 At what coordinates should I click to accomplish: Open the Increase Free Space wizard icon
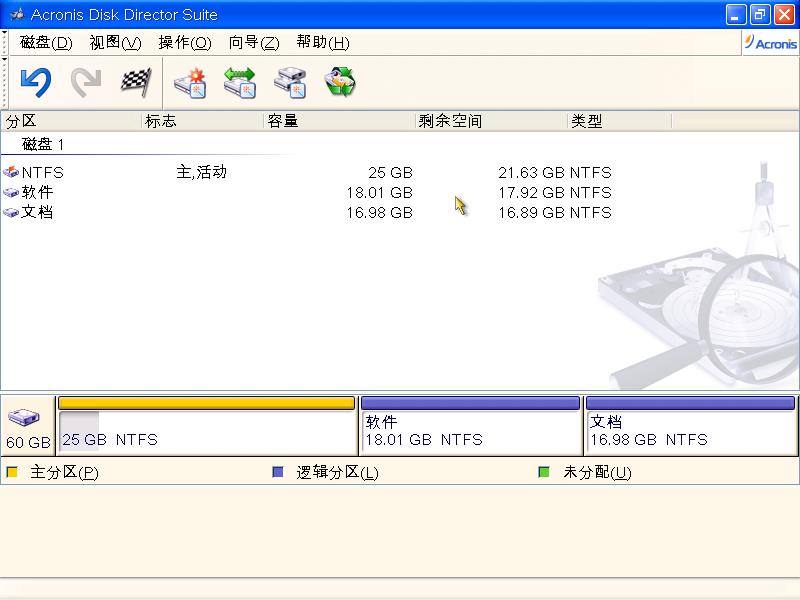pyautogui.click(x=240, y=82)
